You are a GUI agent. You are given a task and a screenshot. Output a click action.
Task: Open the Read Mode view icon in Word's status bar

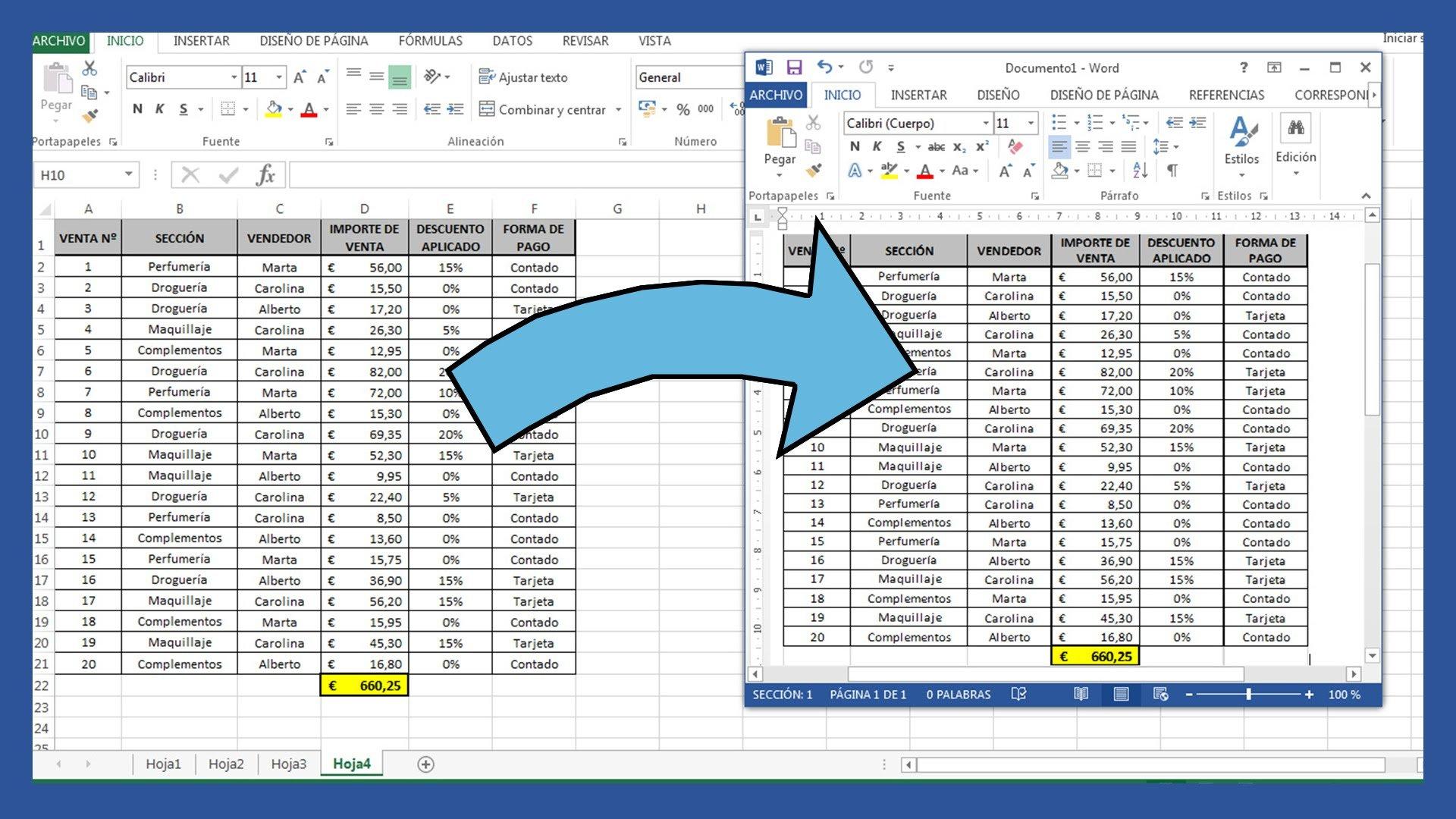(x=1081, y=695)
